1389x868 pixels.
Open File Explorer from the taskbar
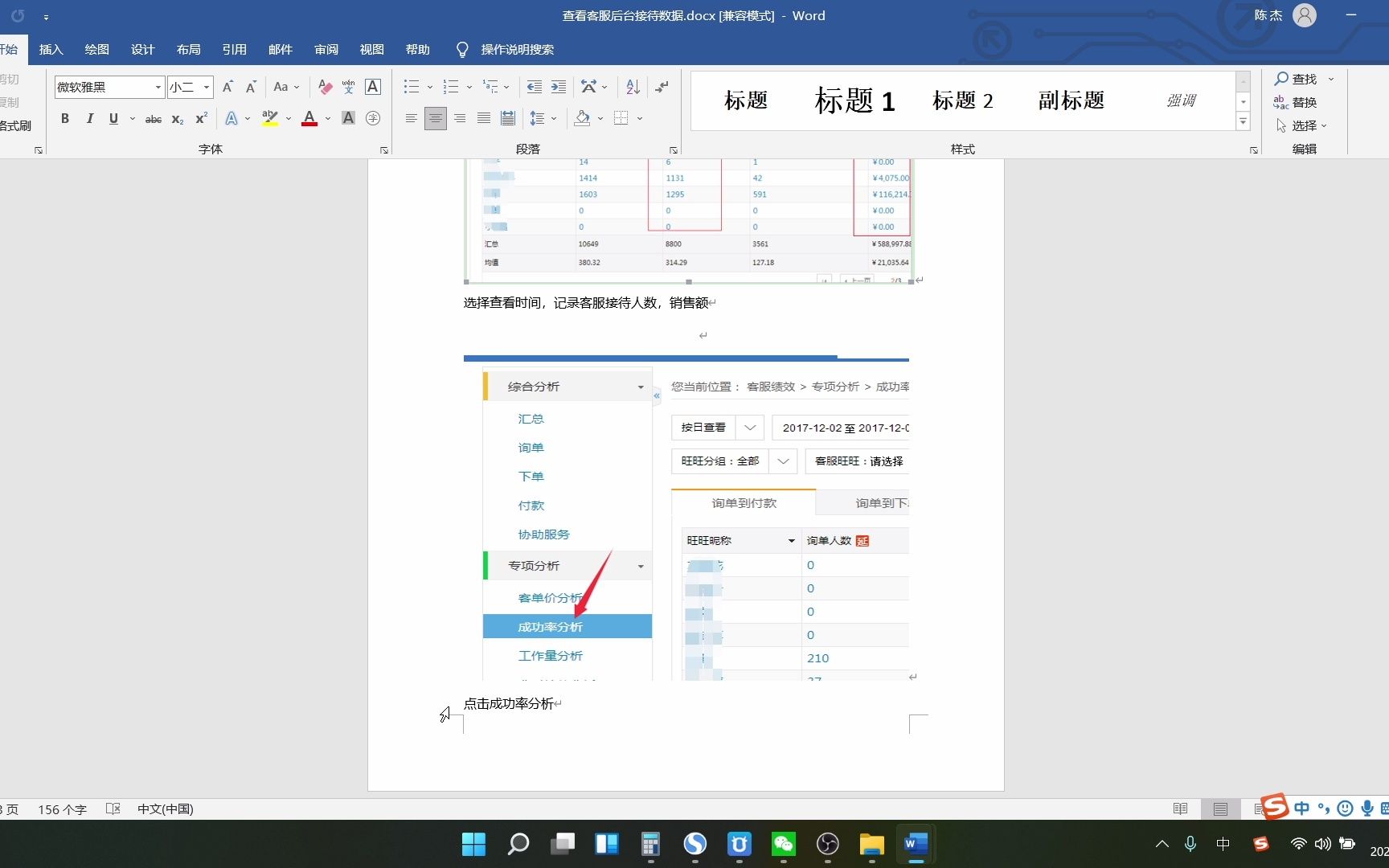[x=871, y=844]
